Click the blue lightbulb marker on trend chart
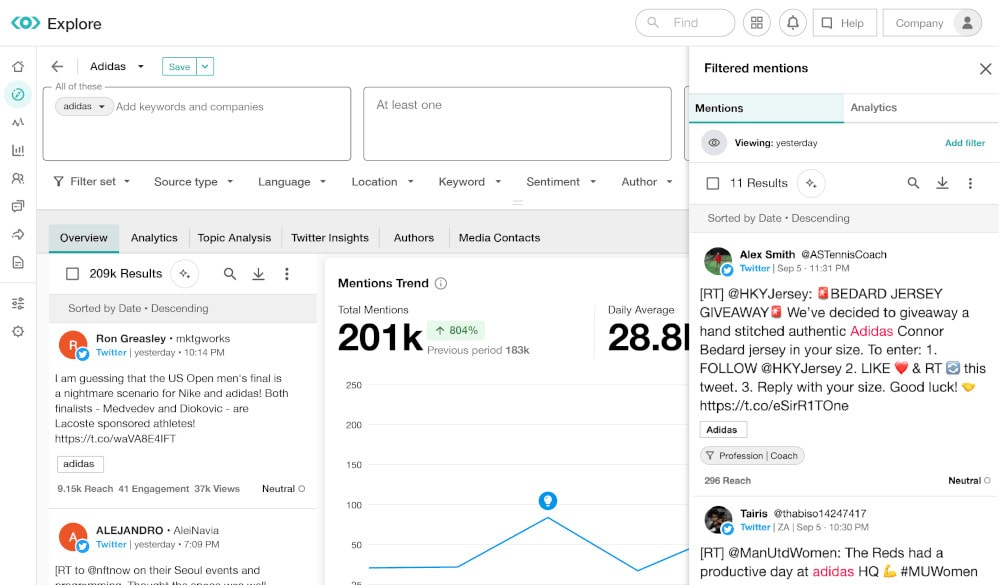Screen dimensions: 1001x585 point(548,501)
